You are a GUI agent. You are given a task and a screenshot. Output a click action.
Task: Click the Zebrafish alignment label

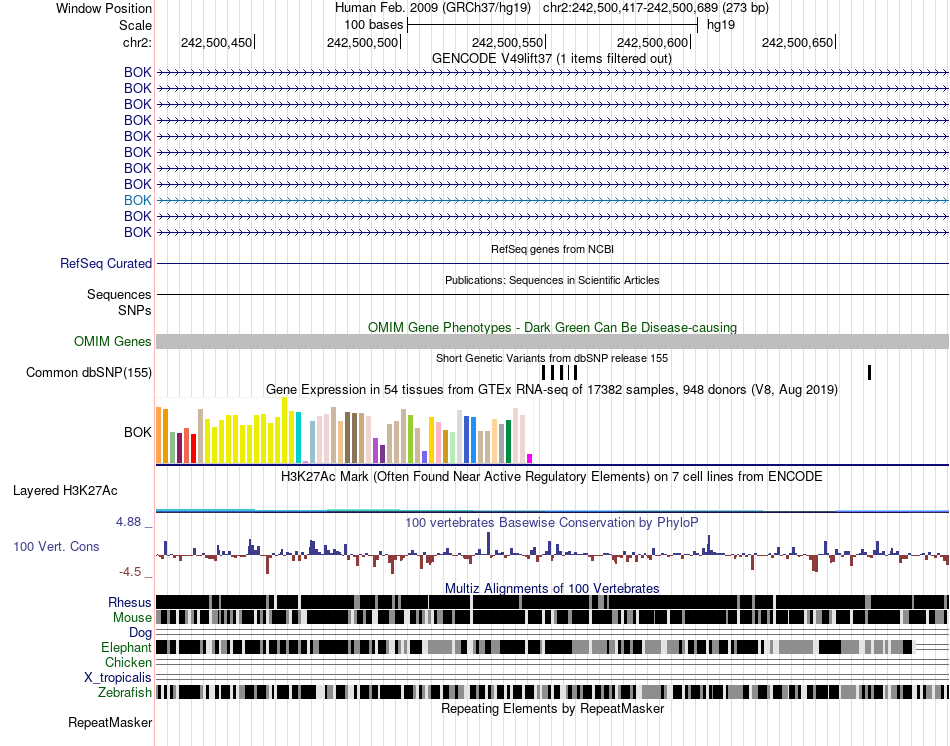[x=125, y=693]
